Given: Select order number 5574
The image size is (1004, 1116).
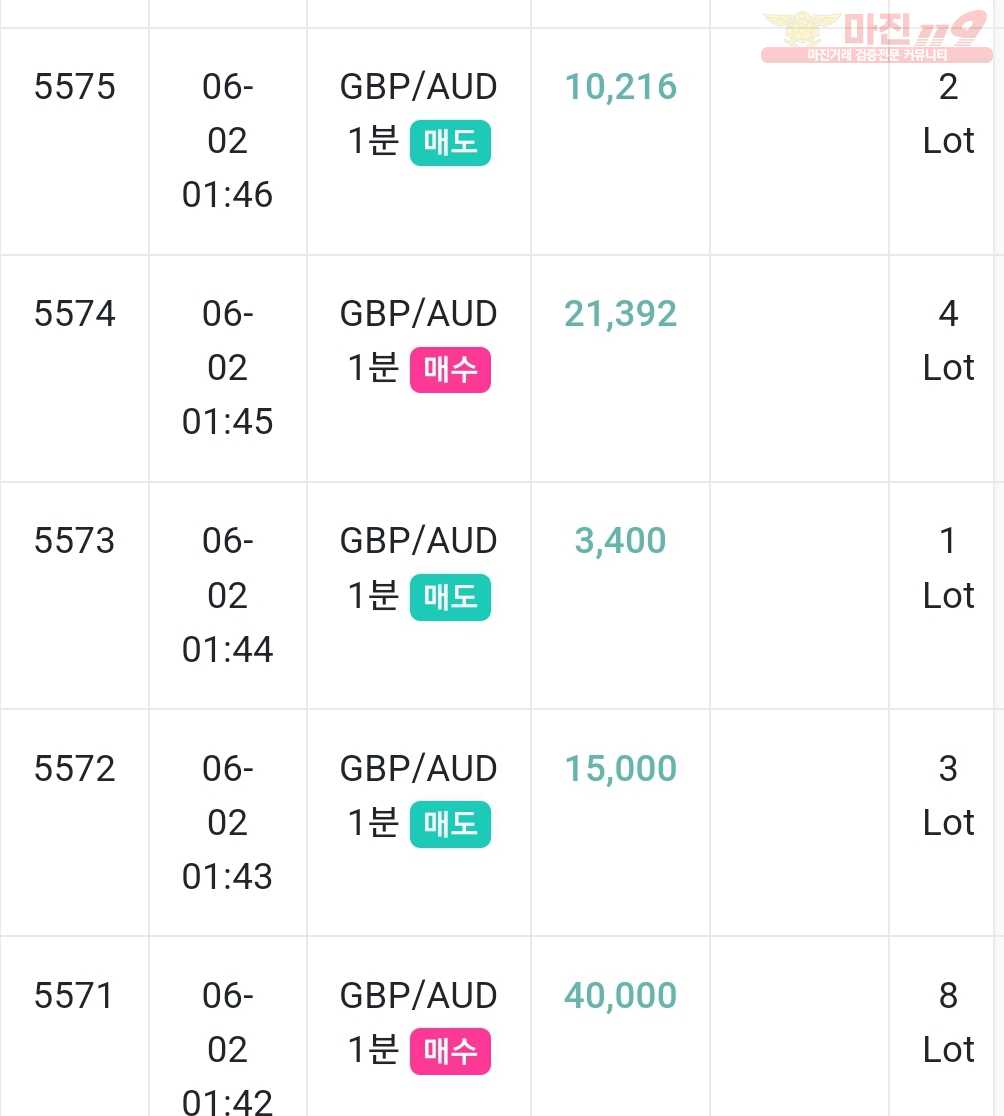Looking at the screenshot, I should click(75, 314).
